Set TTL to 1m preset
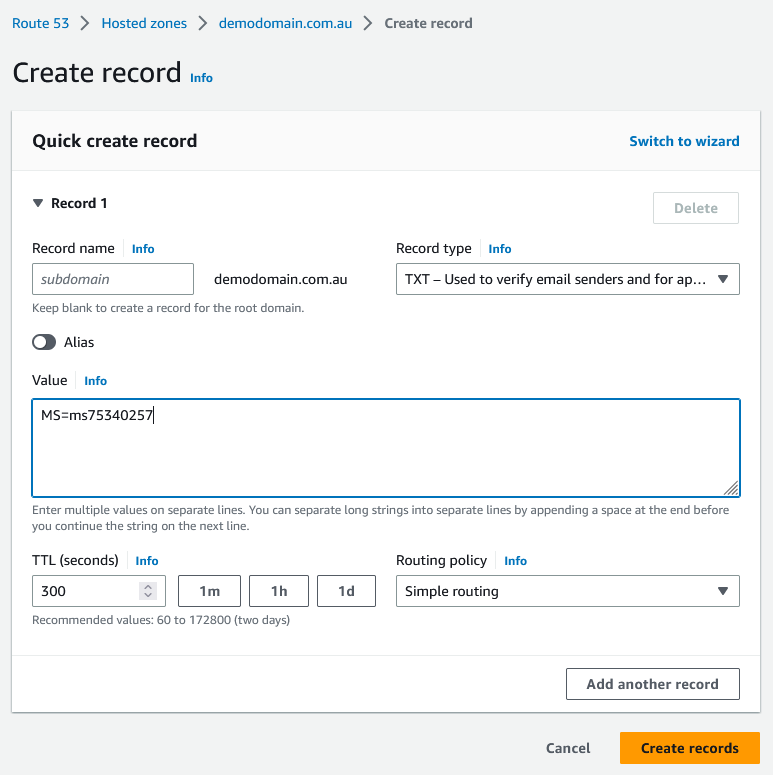Screen dimensions: 773x775 [209, 591]
